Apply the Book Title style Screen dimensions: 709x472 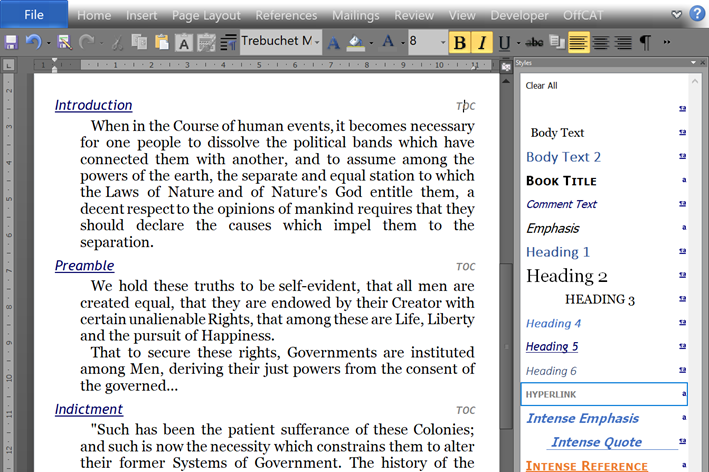click(x=604, y=181)
